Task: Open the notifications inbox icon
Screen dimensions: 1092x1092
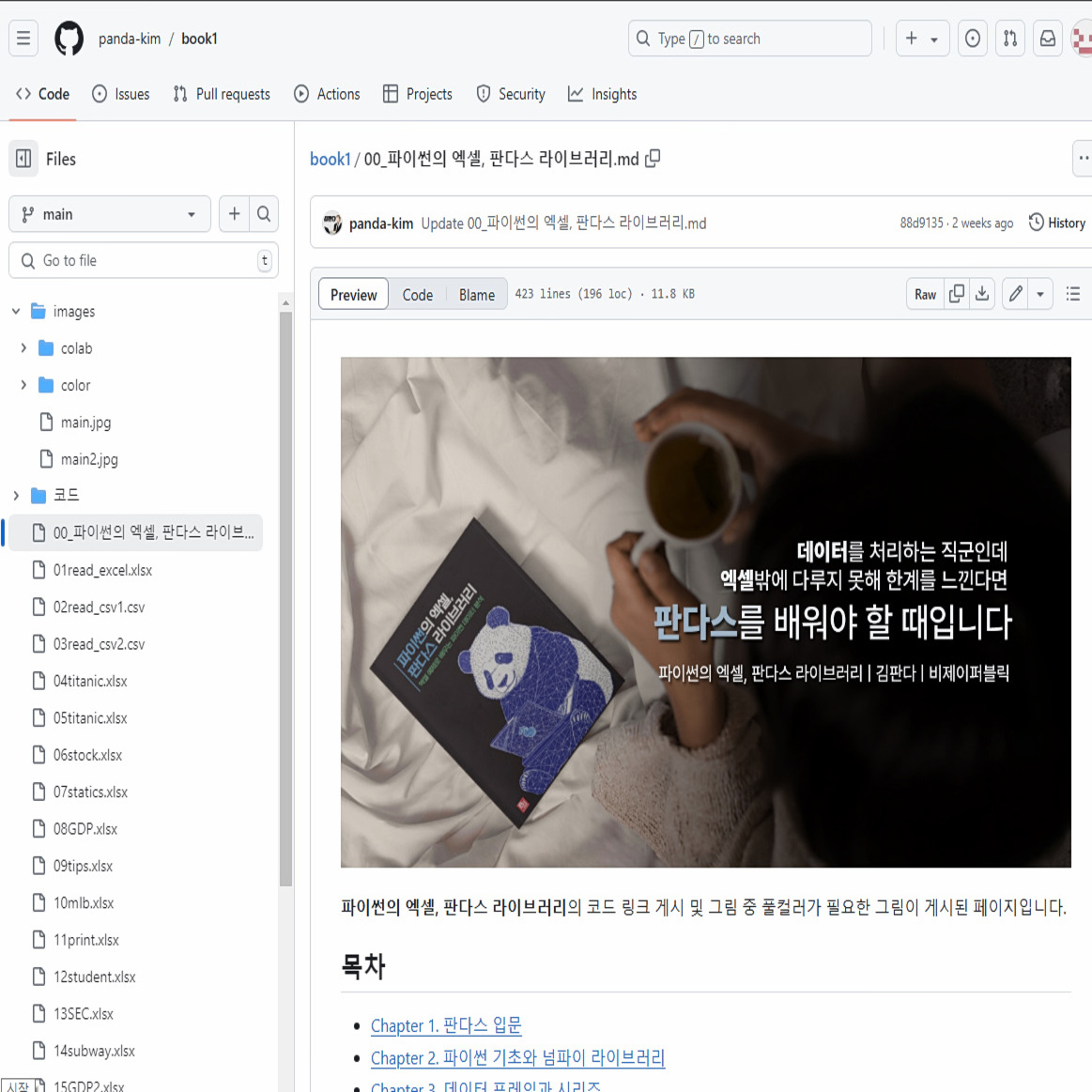Action: [x=1048, y=38]
